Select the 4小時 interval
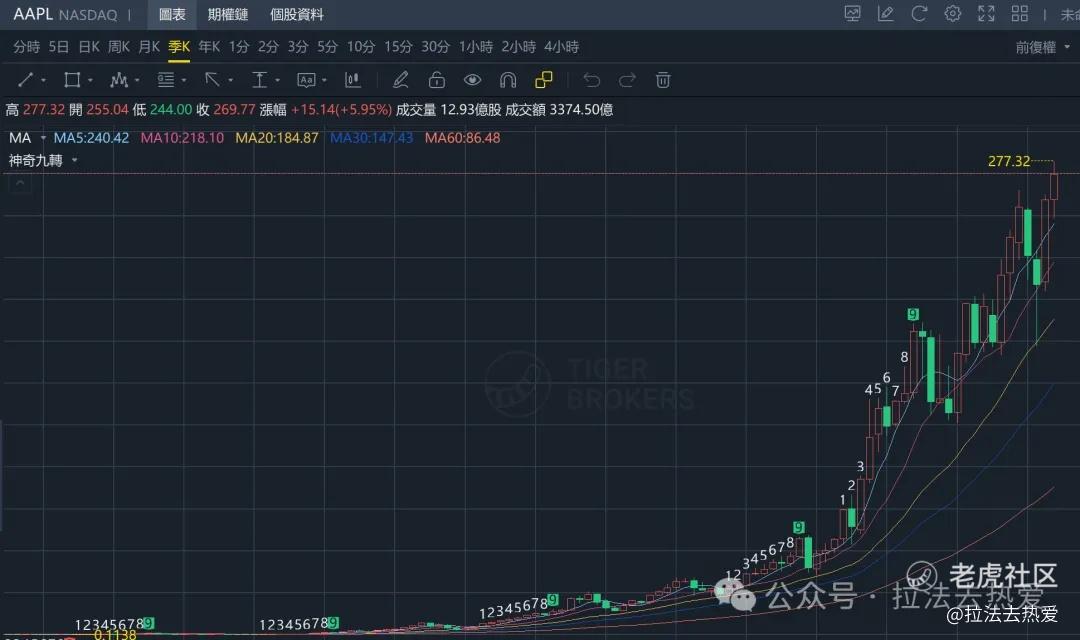 [x=561, y=47]
